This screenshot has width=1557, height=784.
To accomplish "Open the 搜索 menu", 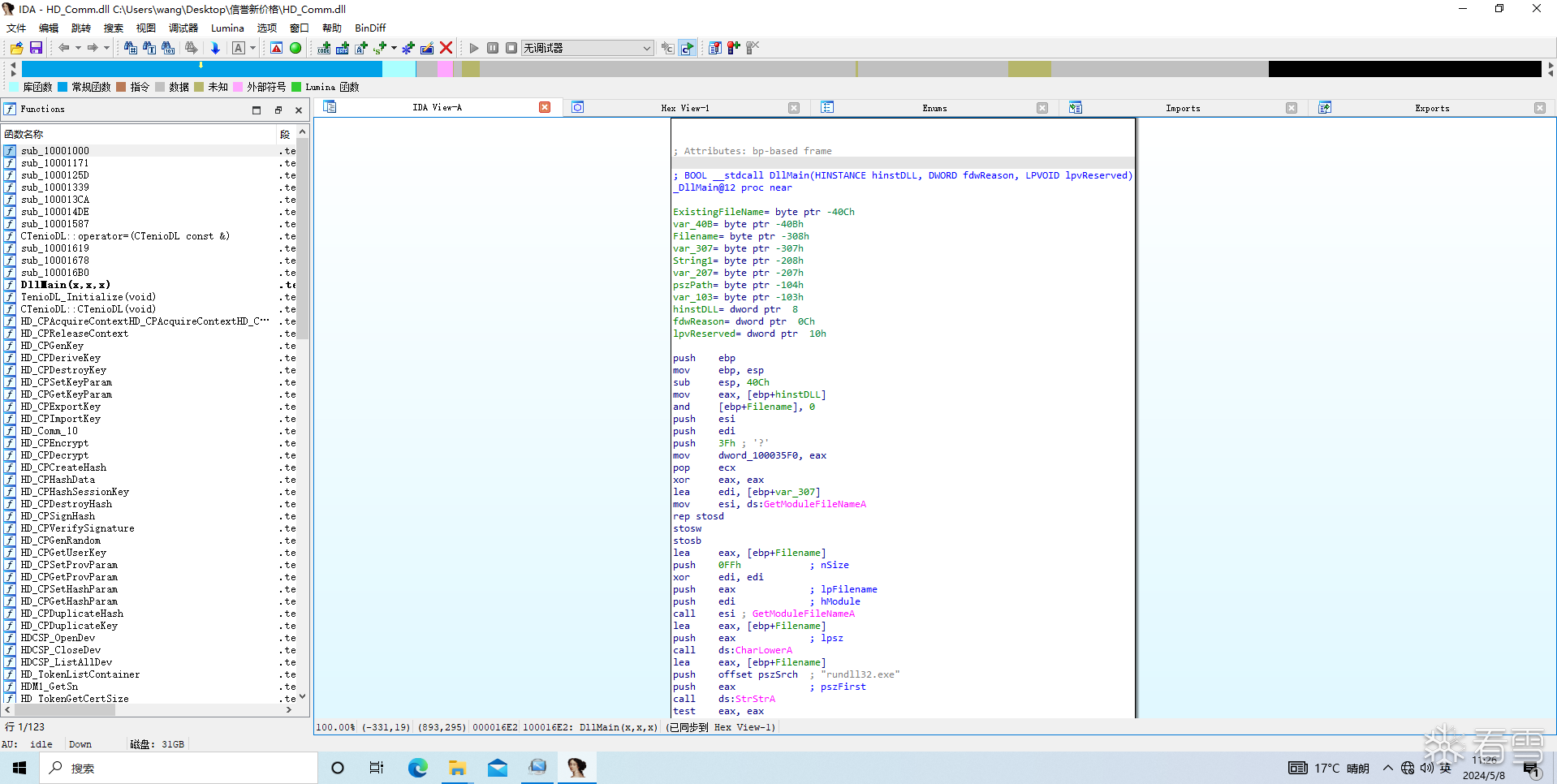I will point(114,28).
